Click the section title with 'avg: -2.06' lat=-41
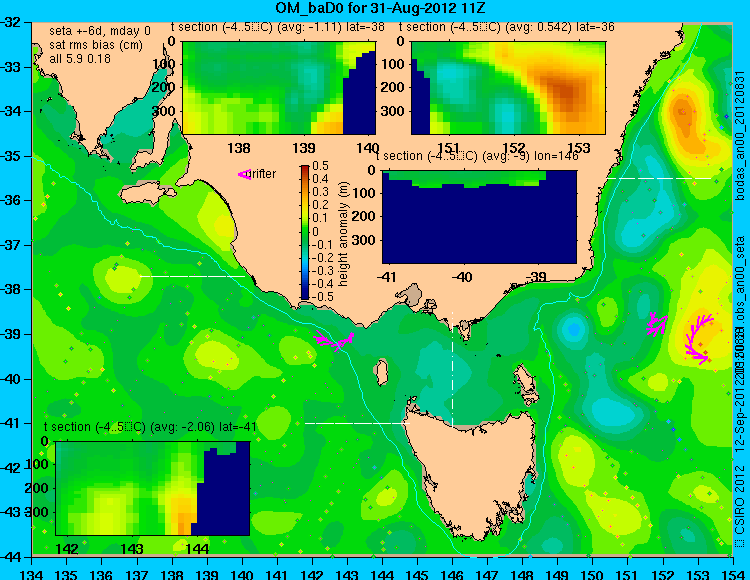This screenshot has height=580, width=750. click(x=150, y=427)
